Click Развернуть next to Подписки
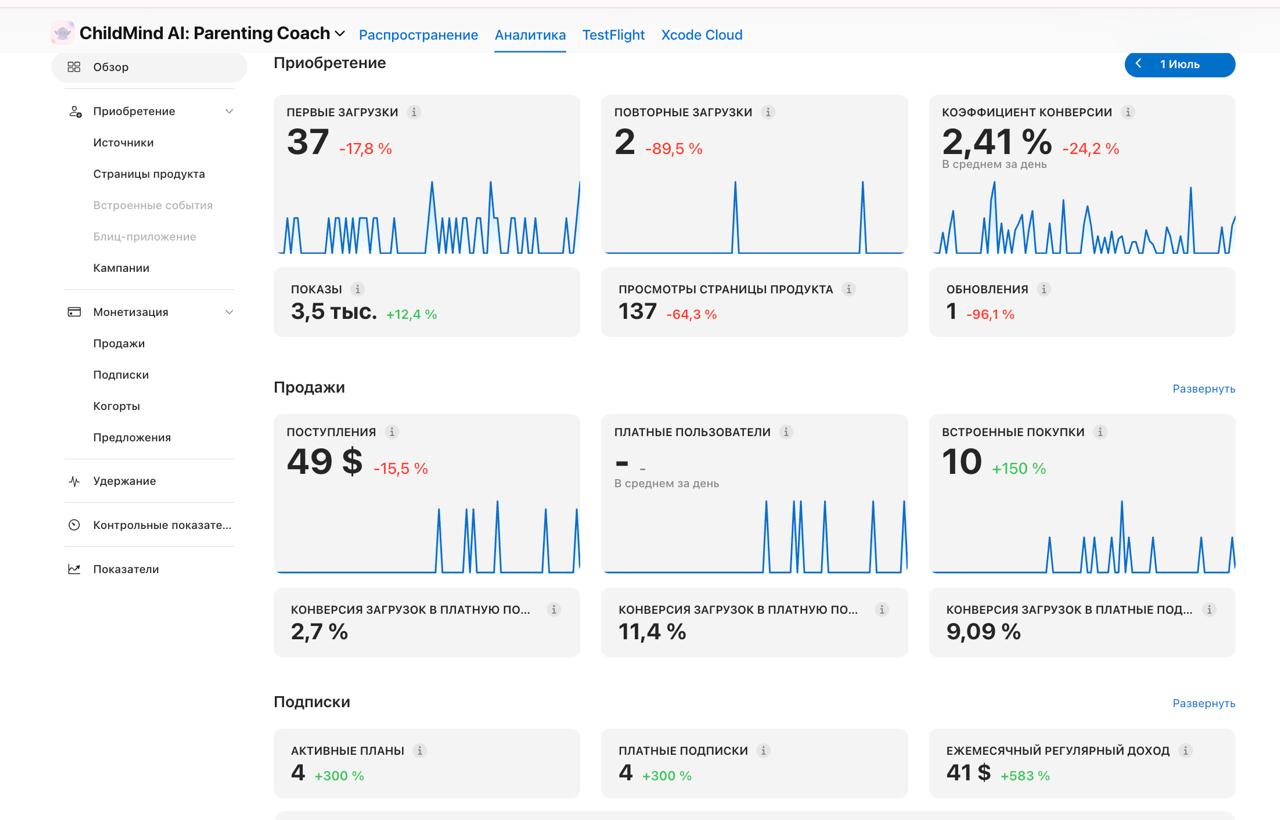The image size is (1280, 820). click(1204, 704)
